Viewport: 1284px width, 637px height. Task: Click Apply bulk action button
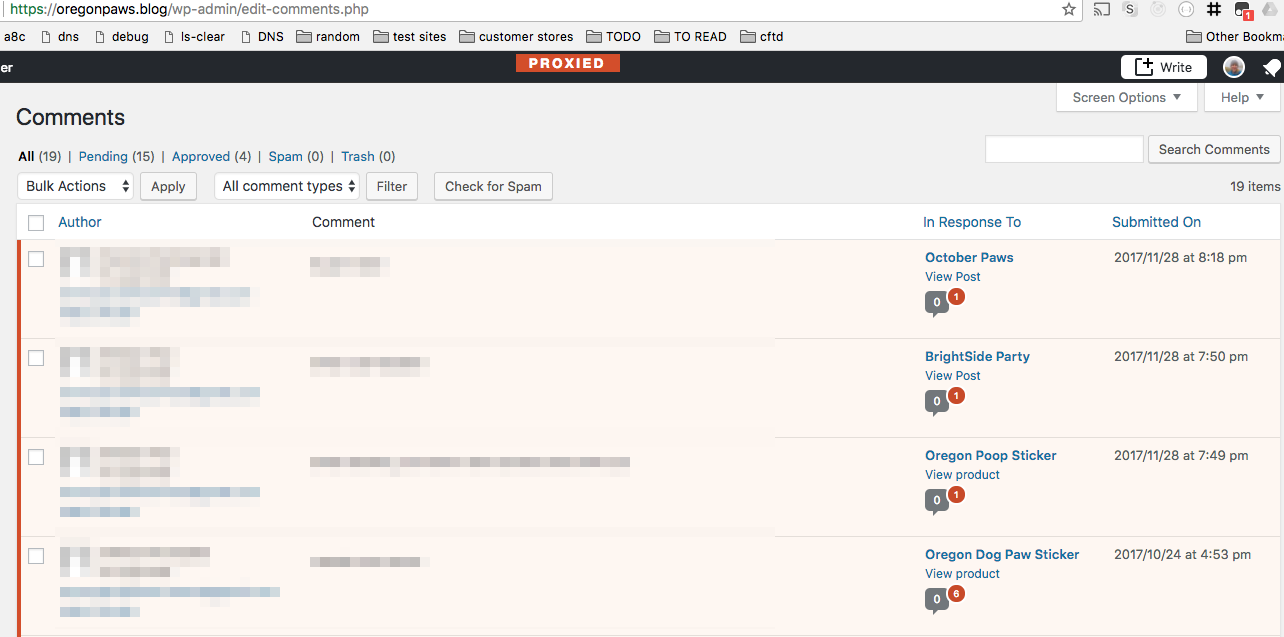point(168,186)
